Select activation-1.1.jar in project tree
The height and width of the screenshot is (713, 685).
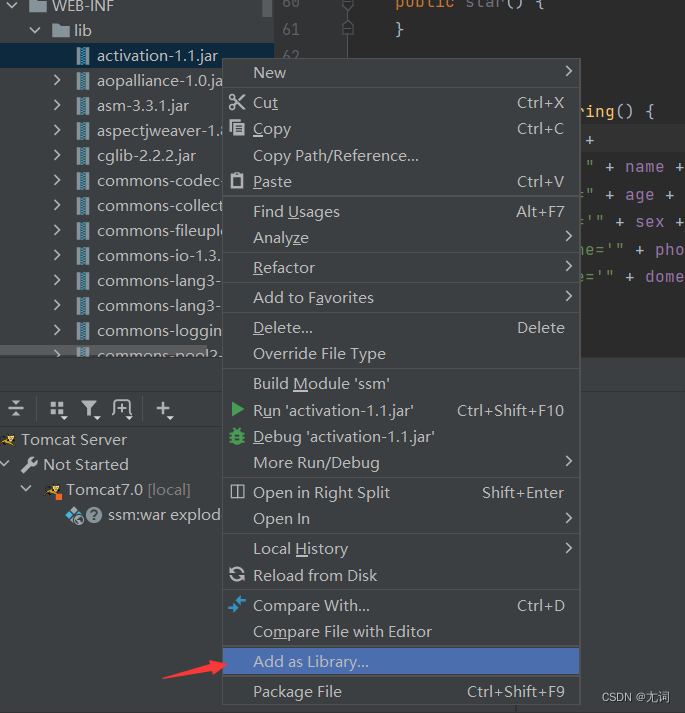coord(136,55)
